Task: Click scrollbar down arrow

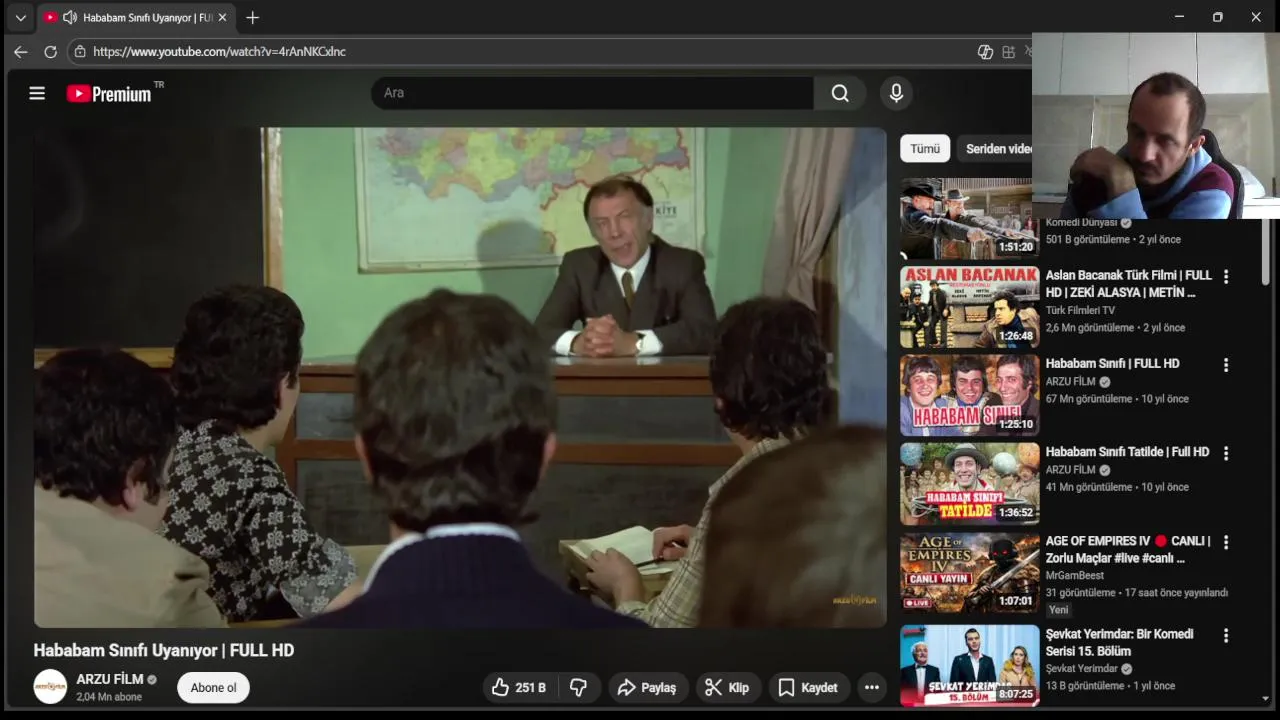Action: click(x=1266, y=698)
